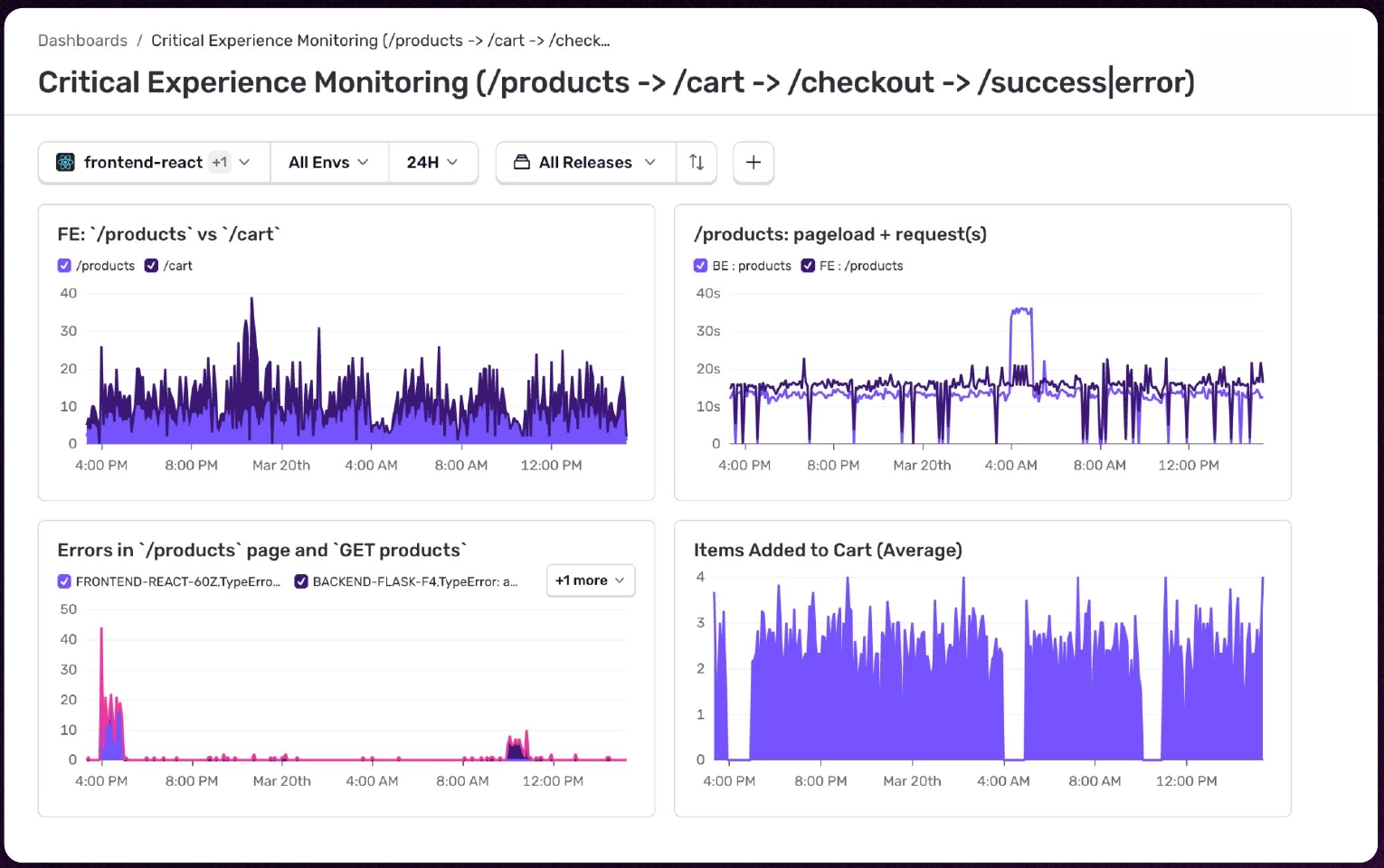This screenshot has height=868, width=1384.
Task: Click the Mar 20th label in Items Added chart
Action: 912,781
